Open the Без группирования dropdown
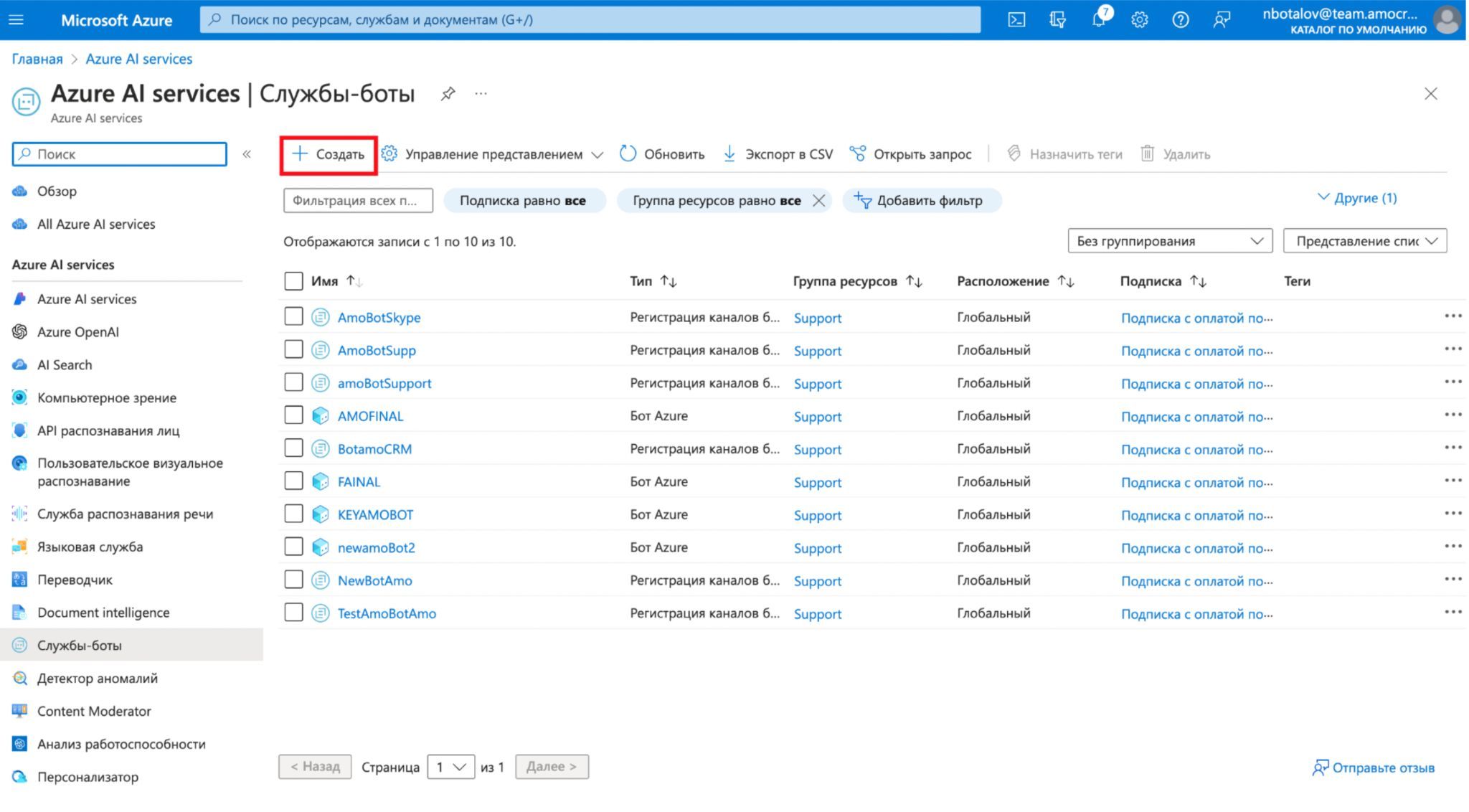This screenshot has width=1469, height=812. click(1170, 241)
